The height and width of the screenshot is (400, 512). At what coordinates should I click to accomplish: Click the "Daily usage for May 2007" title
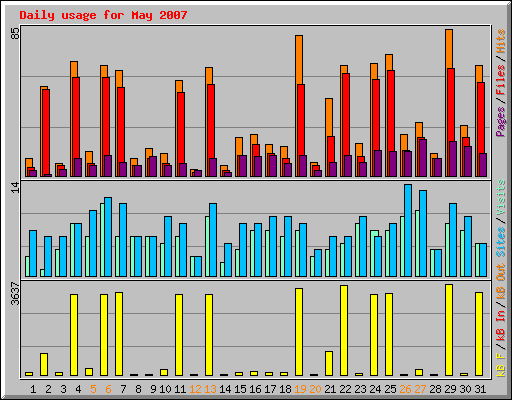(103, 15)
